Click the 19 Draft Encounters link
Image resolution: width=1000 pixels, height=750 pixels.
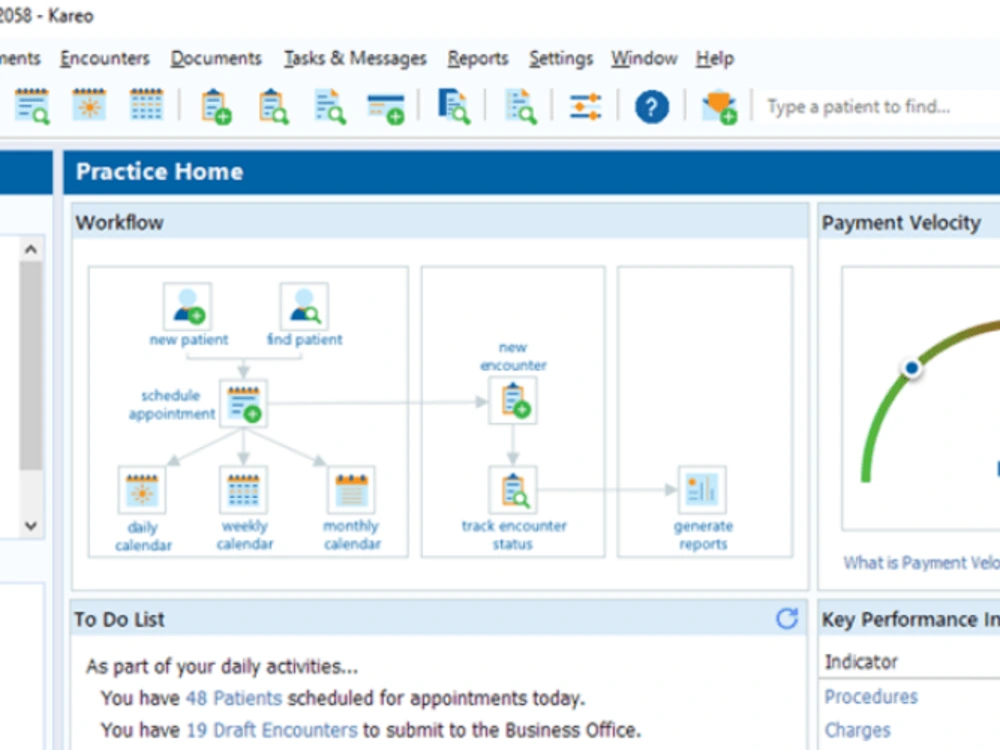[272, 730]
